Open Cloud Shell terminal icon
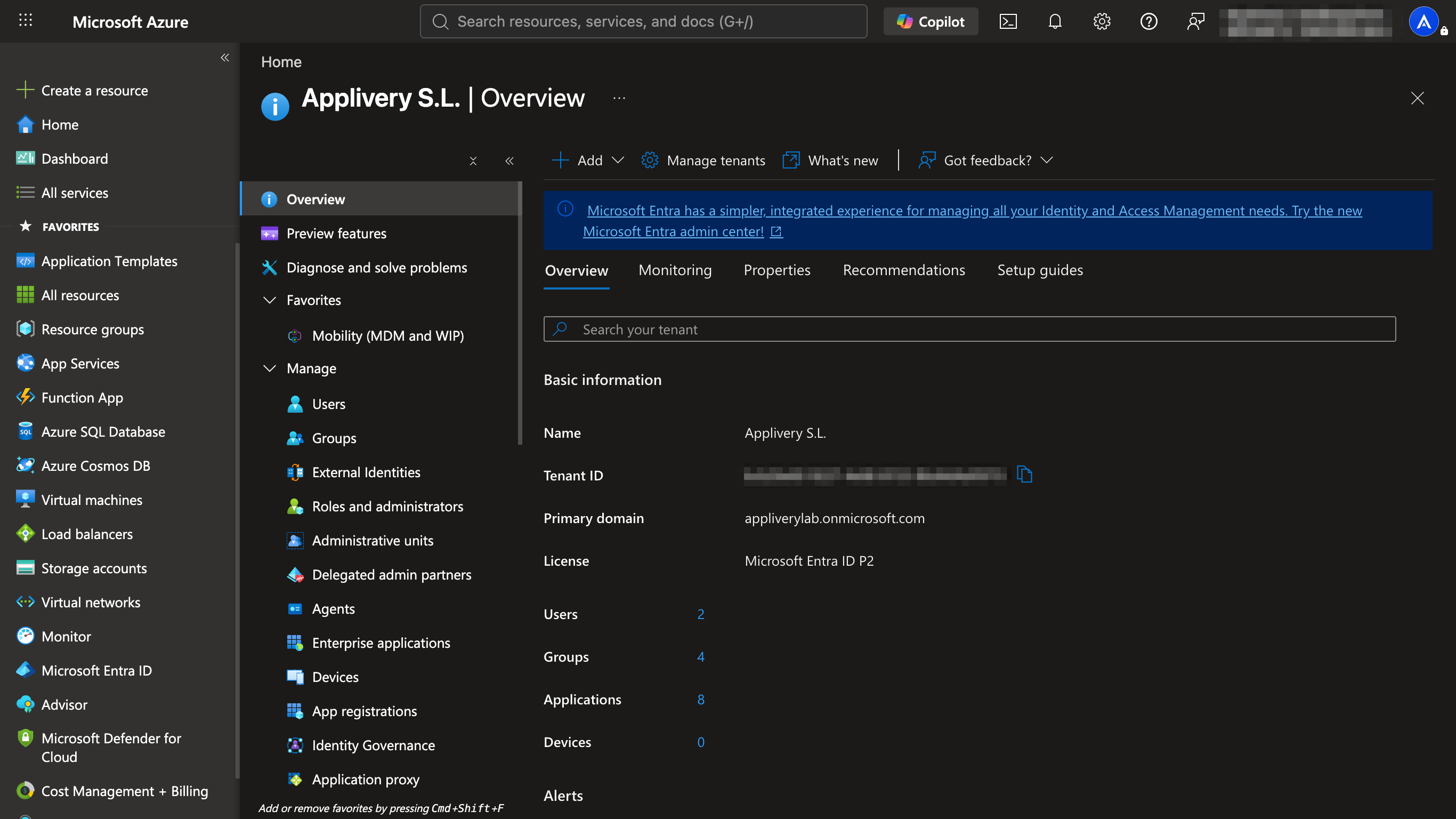Viewport: 1456px width, 819px height. [1008, 21]
